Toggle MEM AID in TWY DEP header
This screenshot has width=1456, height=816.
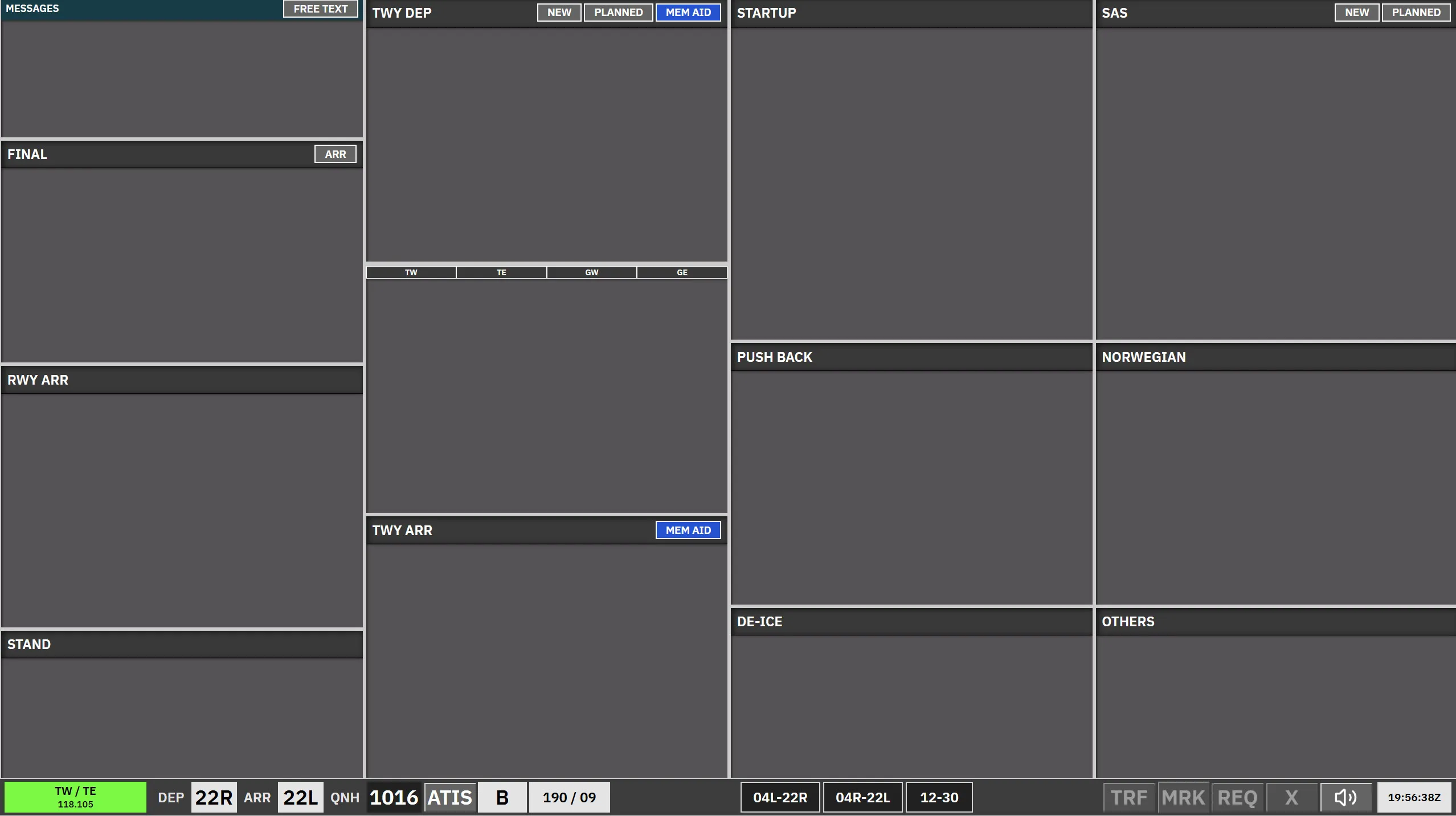tap(688, 13)
